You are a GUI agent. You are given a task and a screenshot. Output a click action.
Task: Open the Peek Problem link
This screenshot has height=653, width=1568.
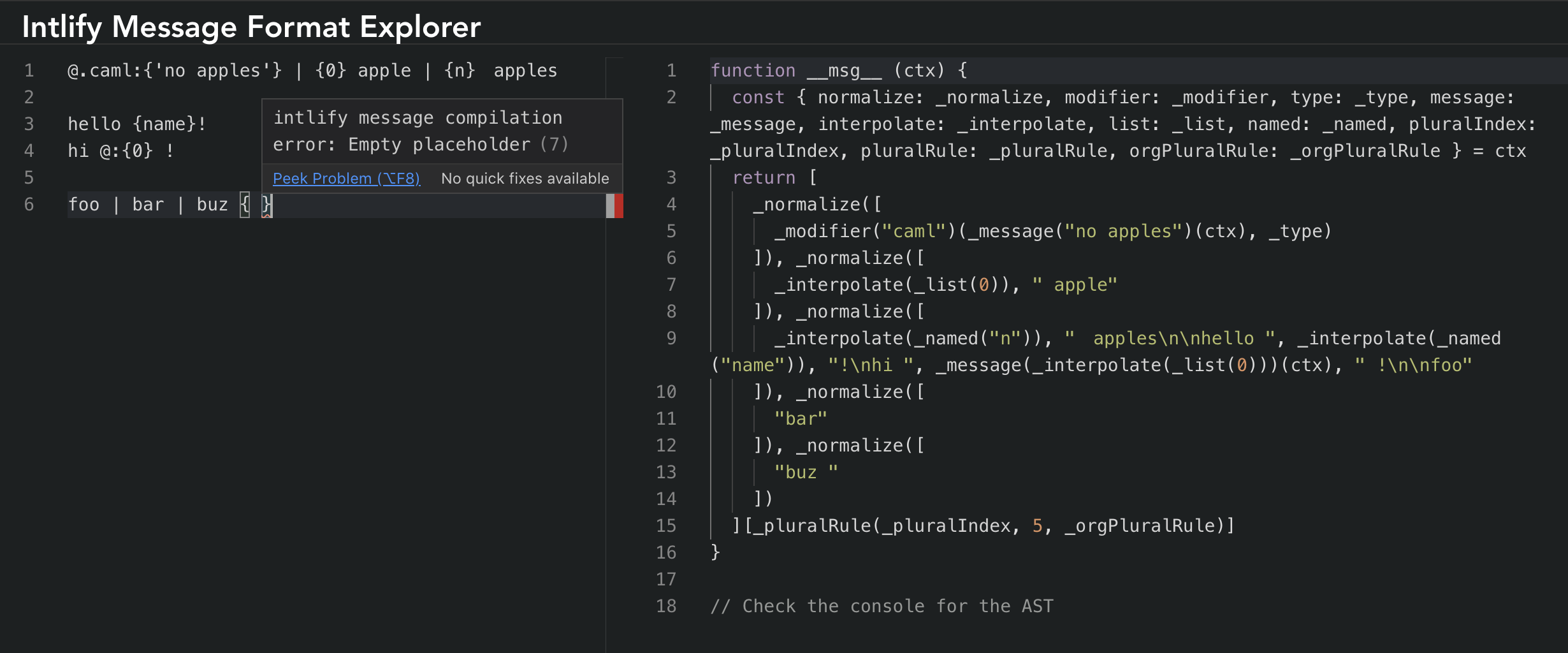(346, 179)
